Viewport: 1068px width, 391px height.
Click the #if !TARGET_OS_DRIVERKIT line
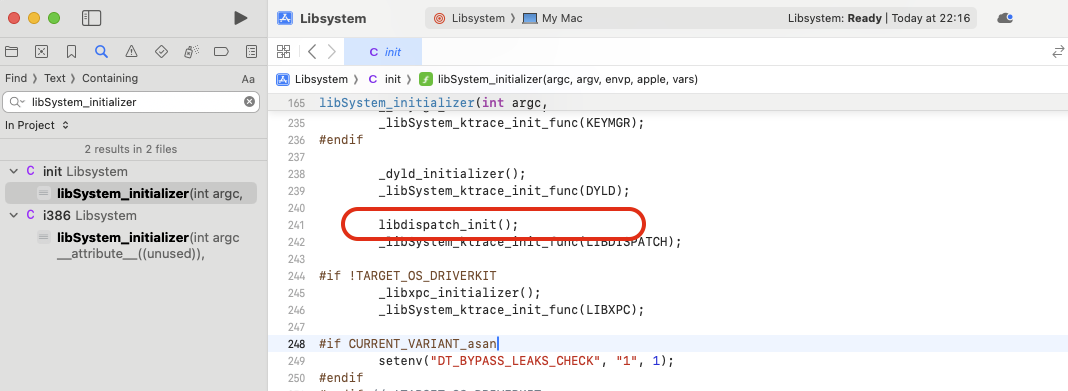click(407, 276)
